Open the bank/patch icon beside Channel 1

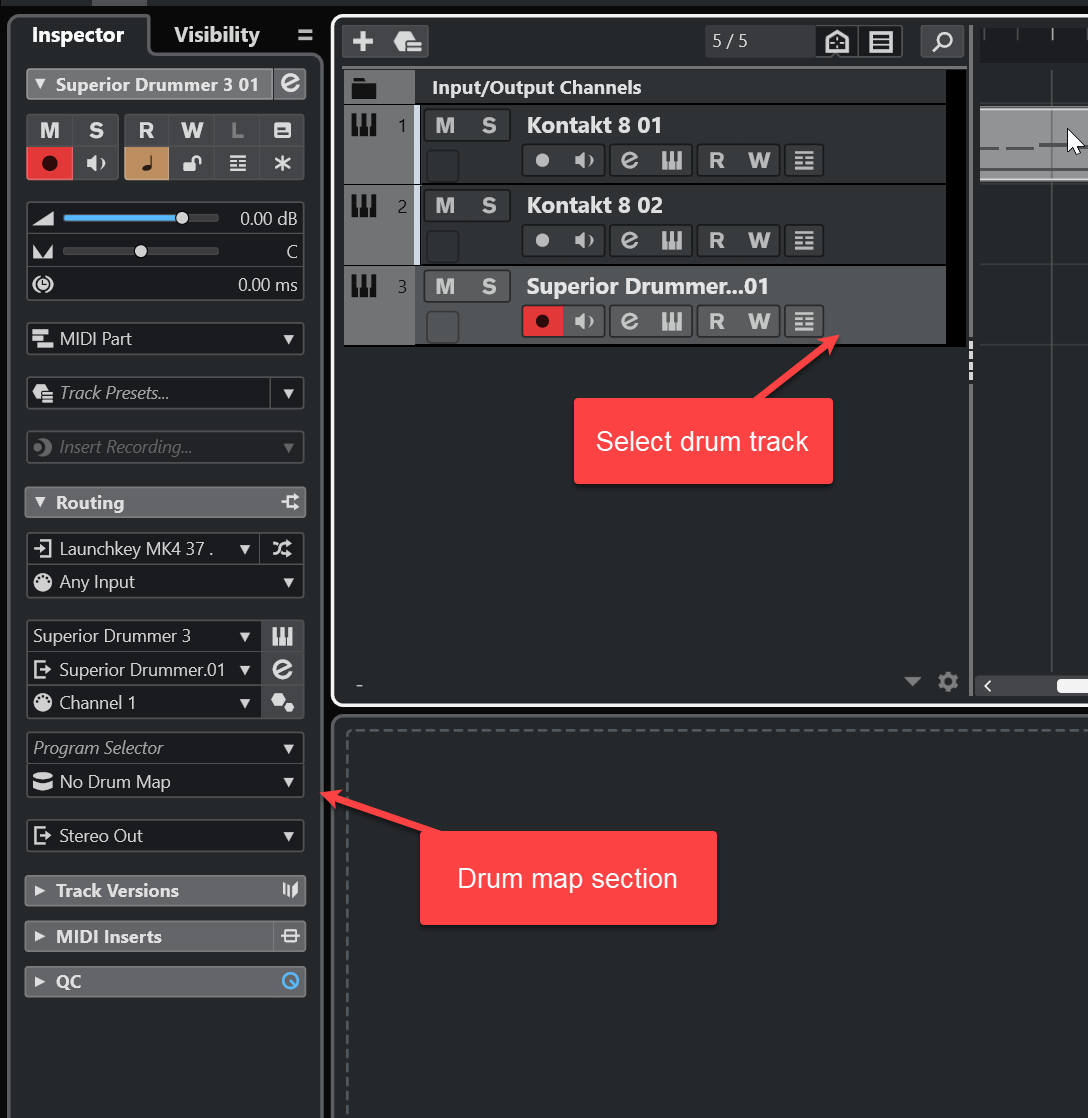pos(282,702)
